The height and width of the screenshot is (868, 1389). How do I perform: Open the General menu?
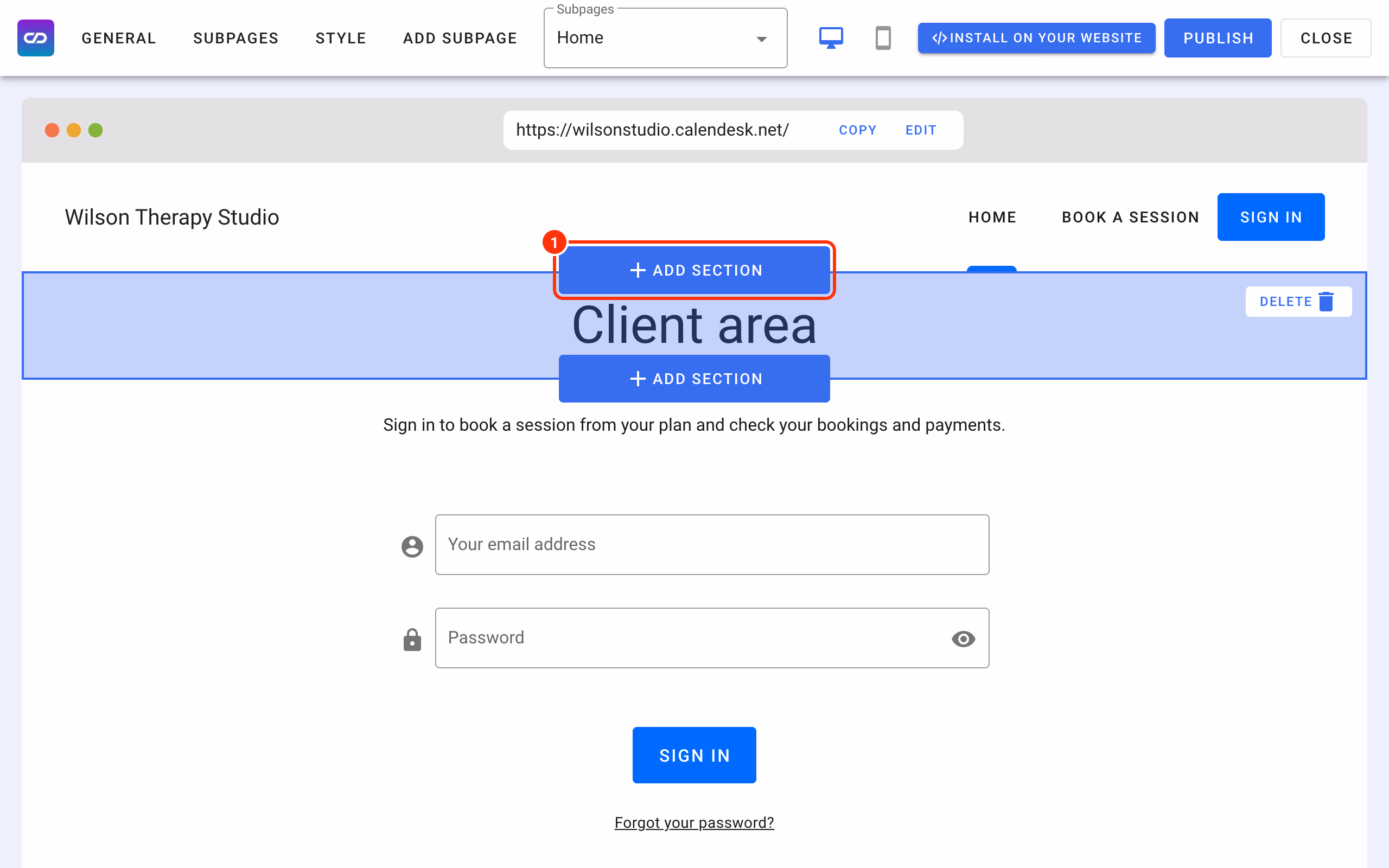click(119, 38)
